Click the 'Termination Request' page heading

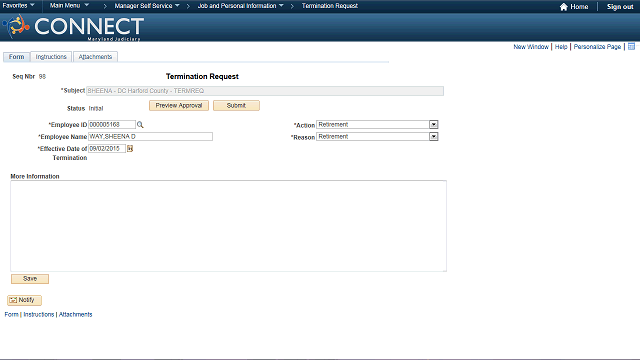(202, 76)
